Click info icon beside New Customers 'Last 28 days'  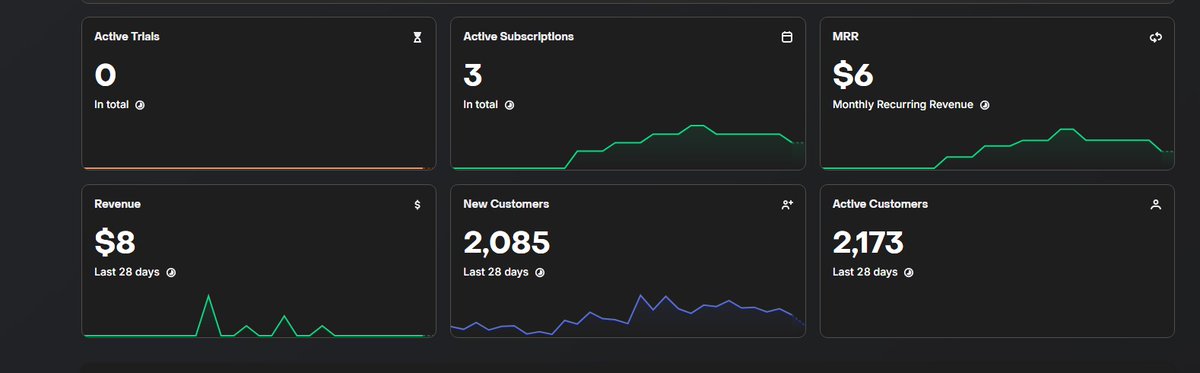[540, 272]
